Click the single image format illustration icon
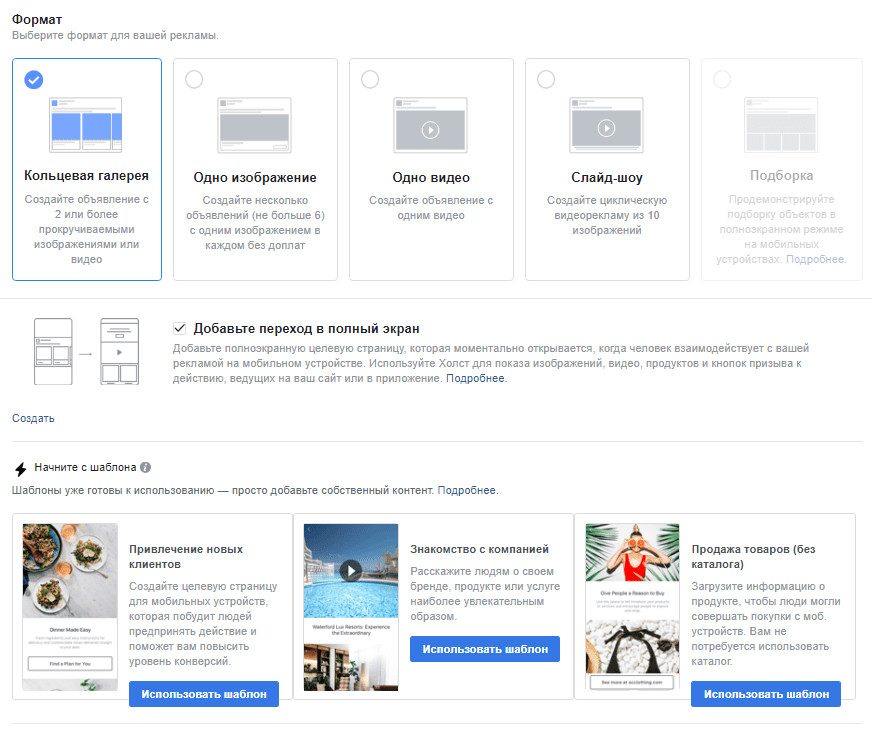872x736 pixels. (255, 125)
